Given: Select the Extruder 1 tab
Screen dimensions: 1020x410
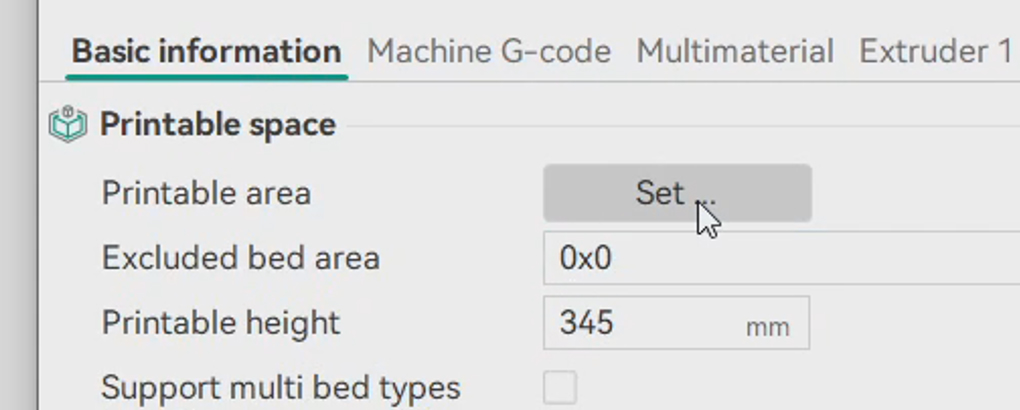Looking at the screenshot, I should tap(935, 51).
